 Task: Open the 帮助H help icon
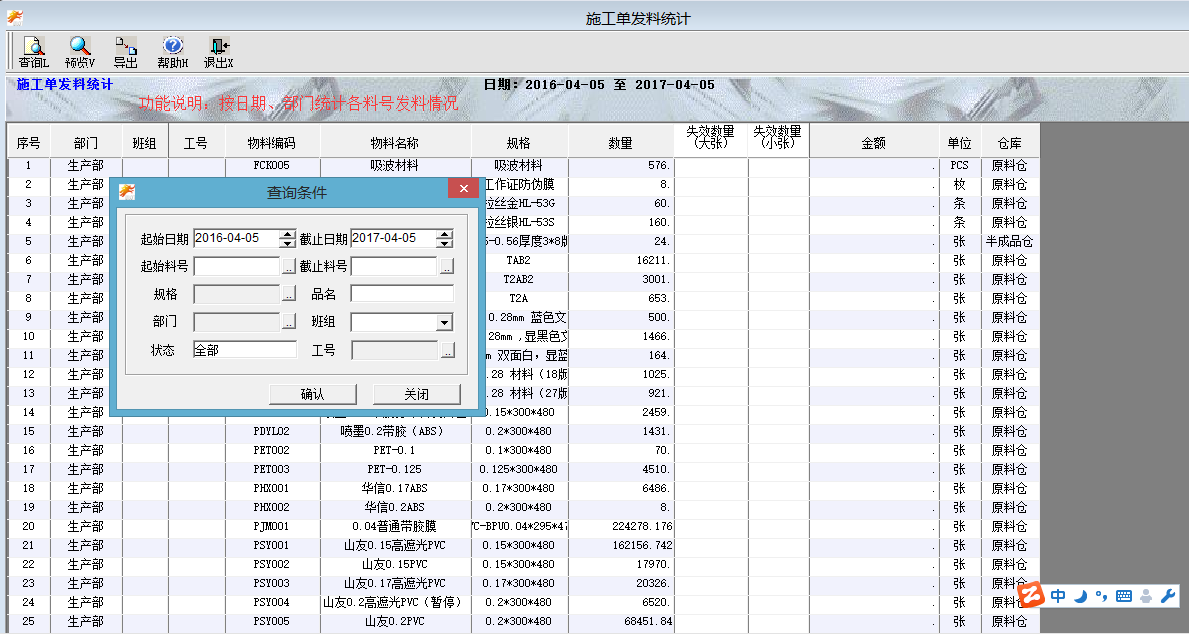(173, 52)
